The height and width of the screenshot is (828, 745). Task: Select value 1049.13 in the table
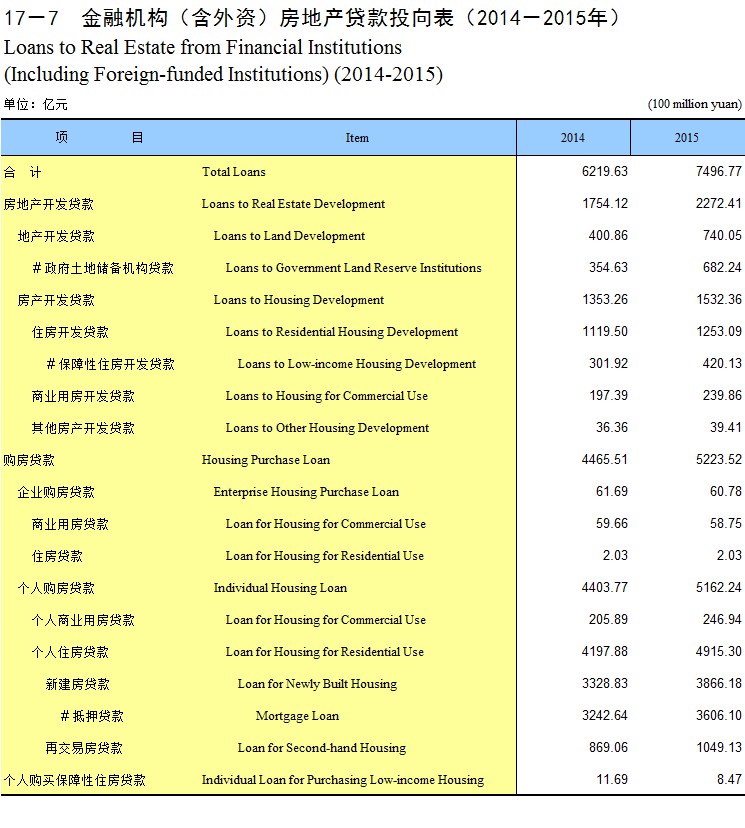(719, 747)
